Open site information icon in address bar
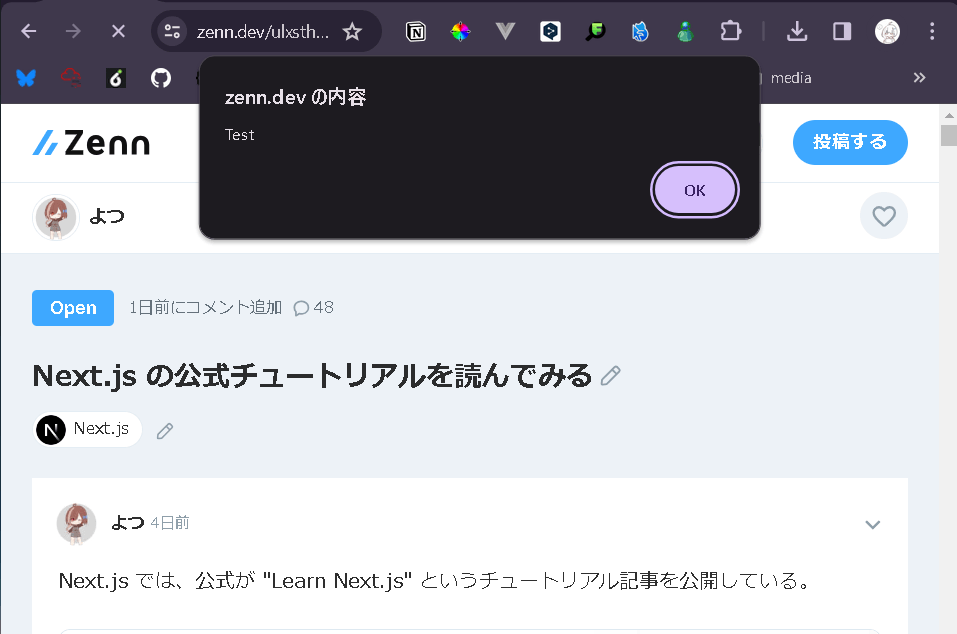 click(173, 31)
